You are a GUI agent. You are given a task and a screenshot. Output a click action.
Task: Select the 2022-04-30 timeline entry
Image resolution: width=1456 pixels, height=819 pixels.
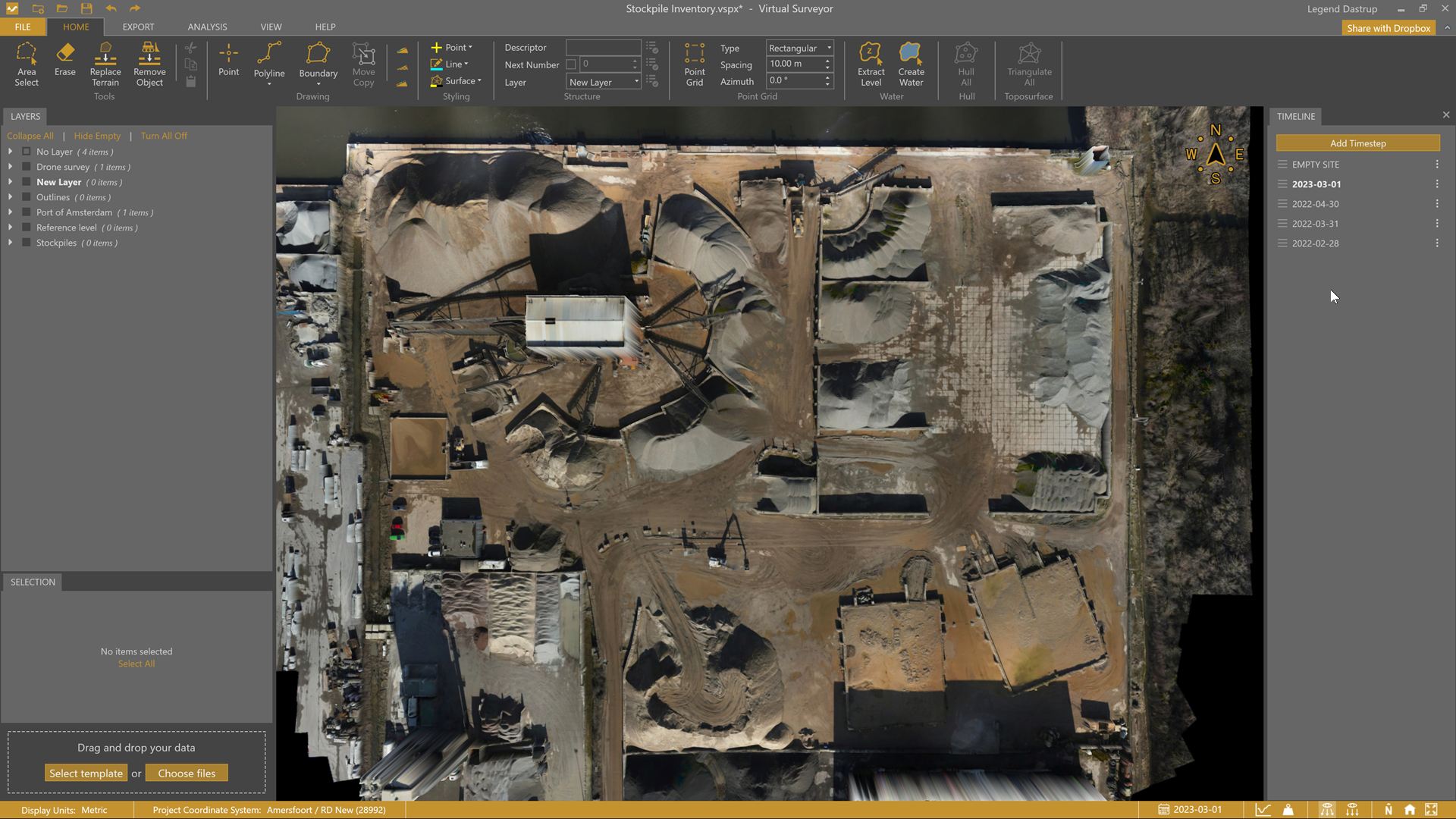pos(1315,204)
